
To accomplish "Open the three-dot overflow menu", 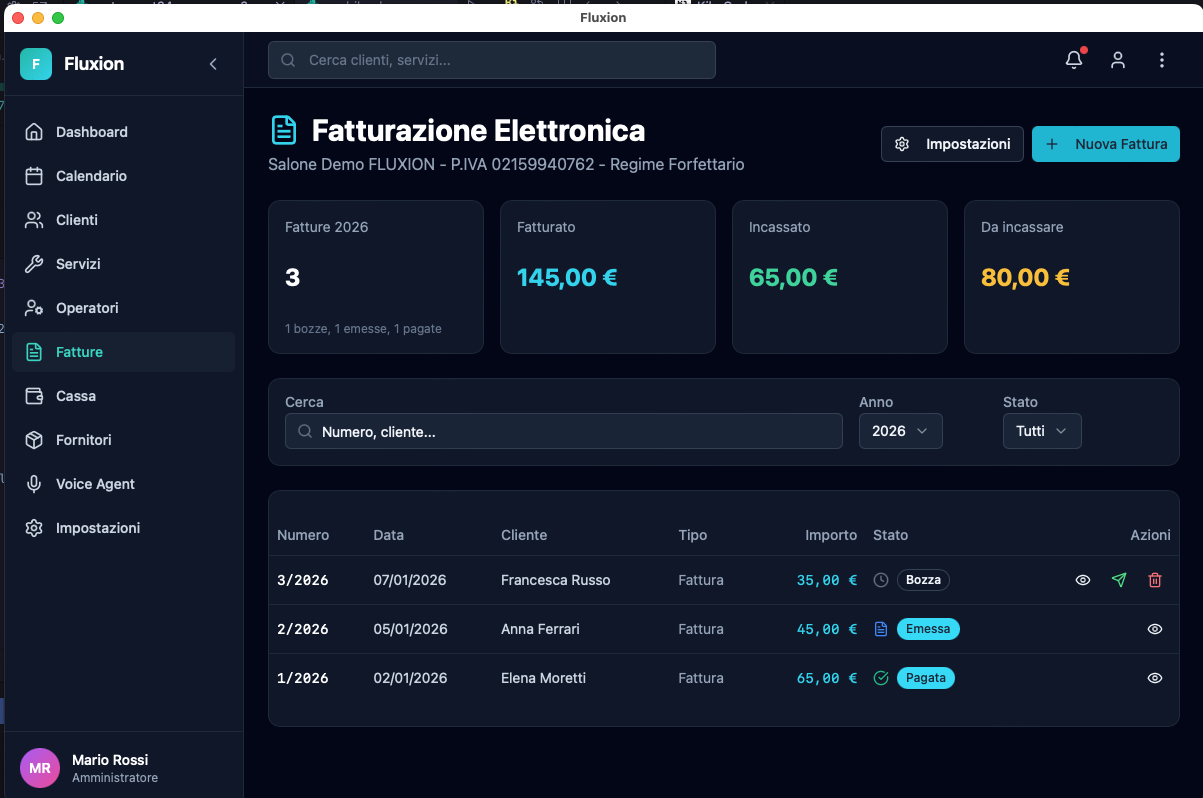I will point(1162,60).
